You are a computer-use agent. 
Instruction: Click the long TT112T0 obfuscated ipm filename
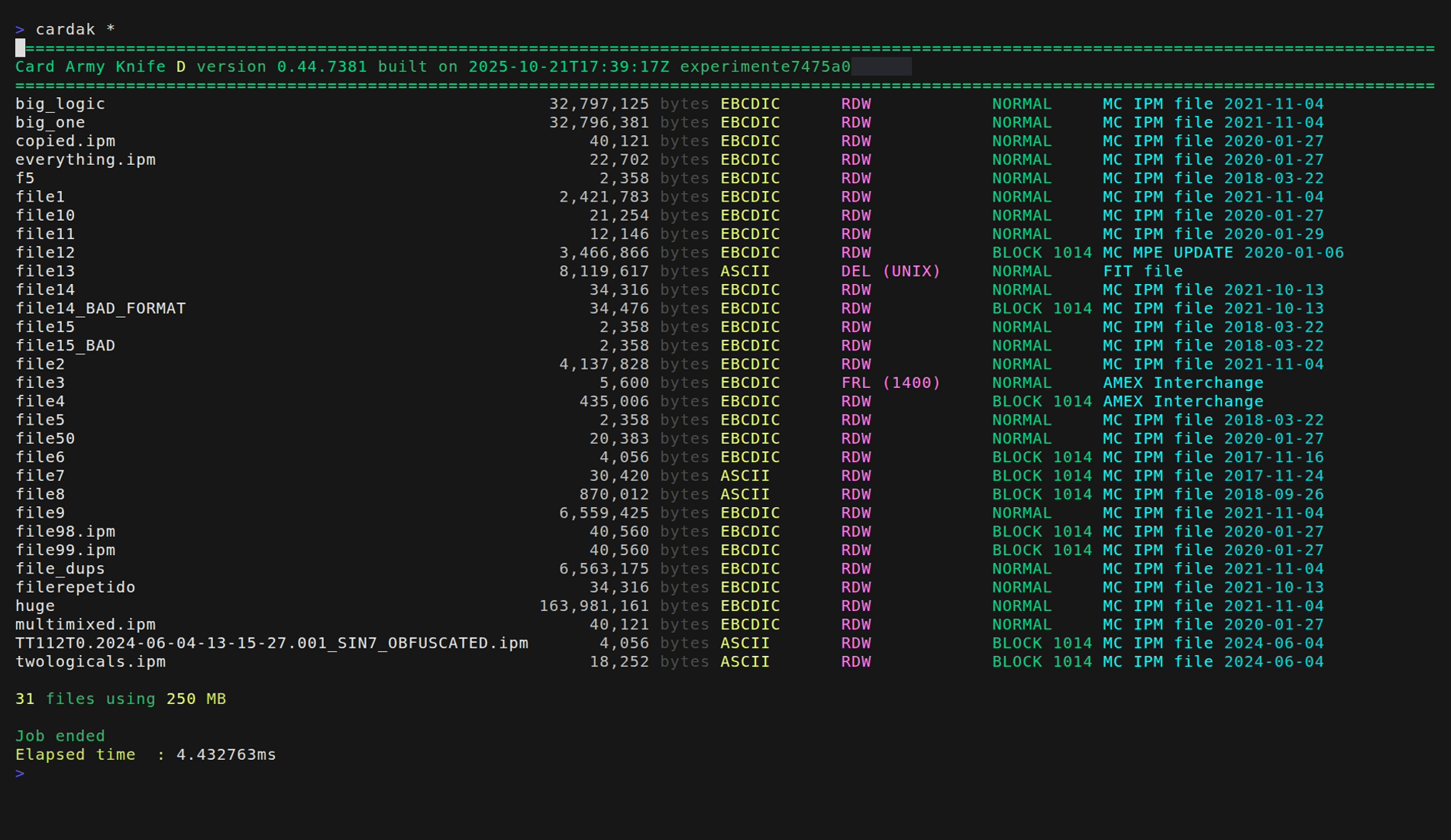(271, 643)
